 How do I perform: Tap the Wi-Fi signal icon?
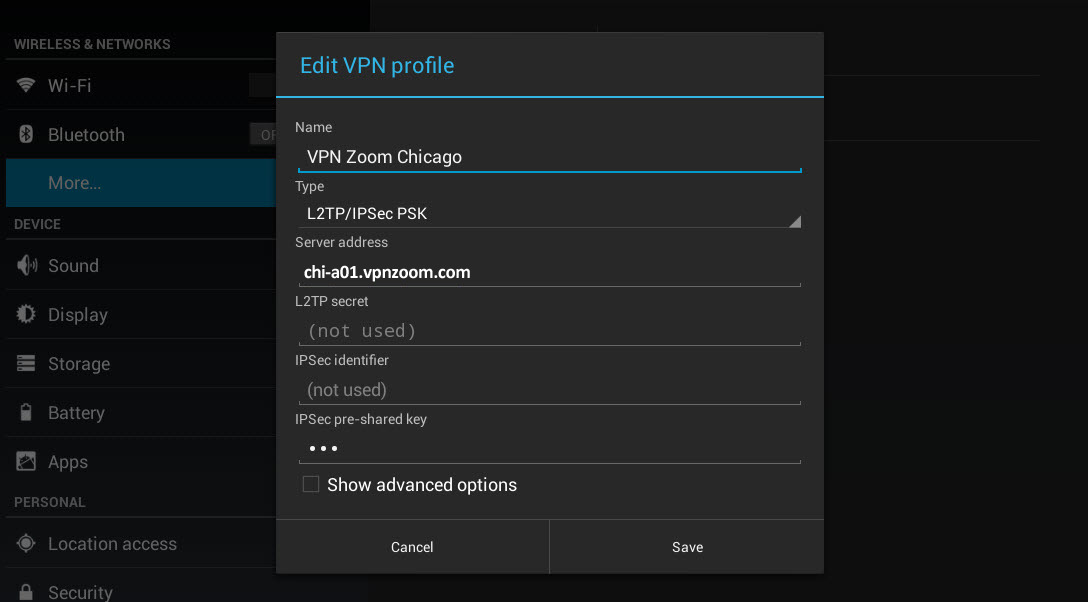pos(26,85)
